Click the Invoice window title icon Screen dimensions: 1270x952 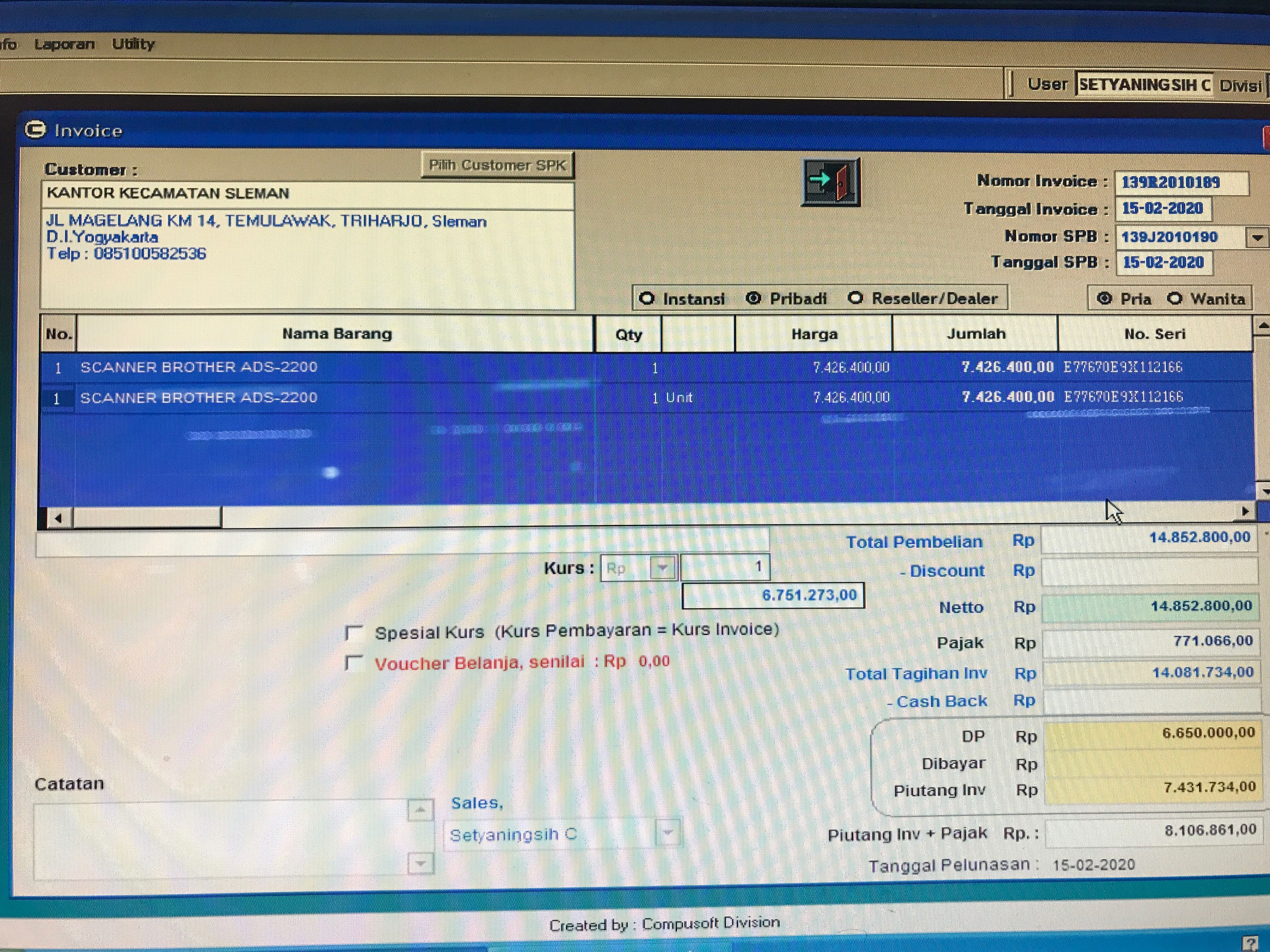click(36, 130)
